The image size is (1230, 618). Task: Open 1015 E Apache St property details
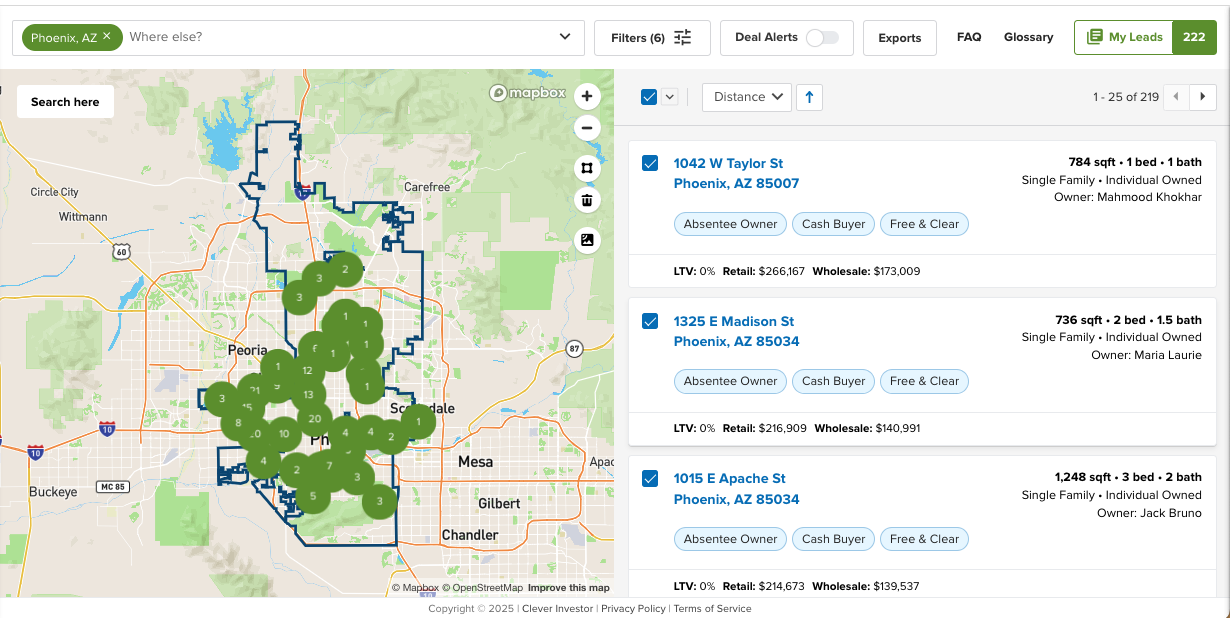[x=736, y=489]
